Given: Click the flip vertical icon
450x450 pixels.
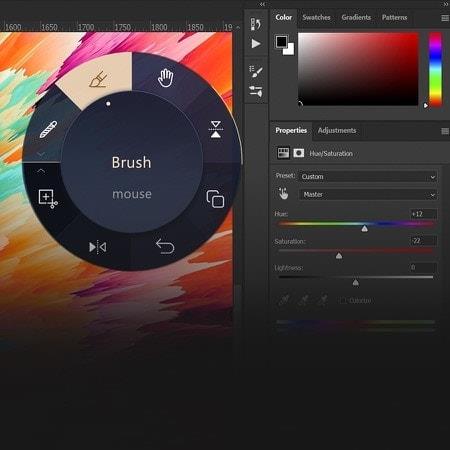Looking at the screenshot, I should (216, 129).
